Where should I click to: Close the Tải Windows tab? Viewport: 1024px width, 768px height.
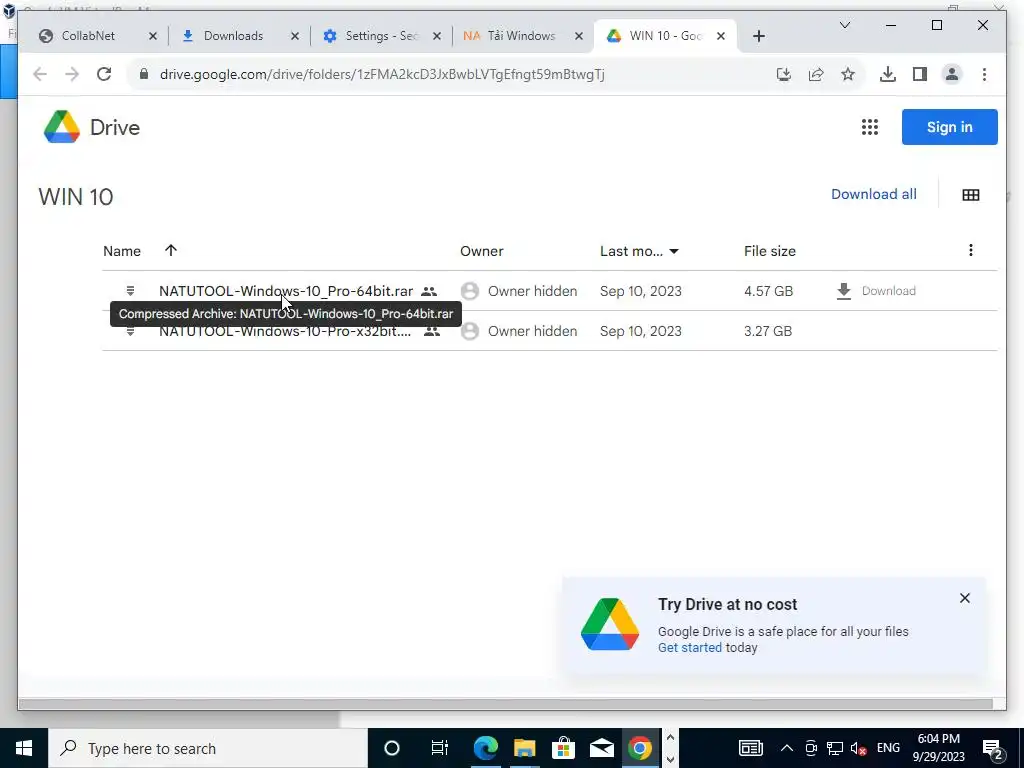(x=579, y=36)
